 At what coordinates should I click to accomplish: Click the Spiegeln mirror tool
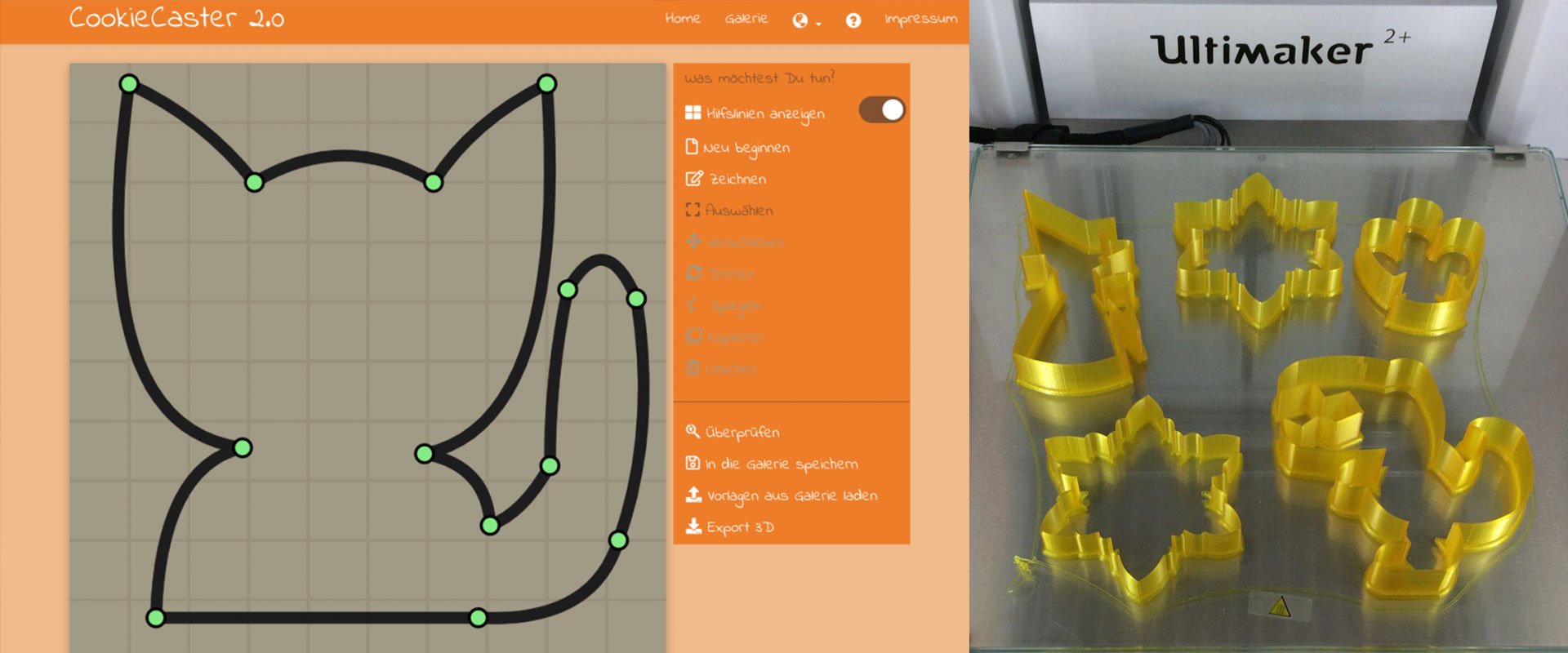click(724, 306)
